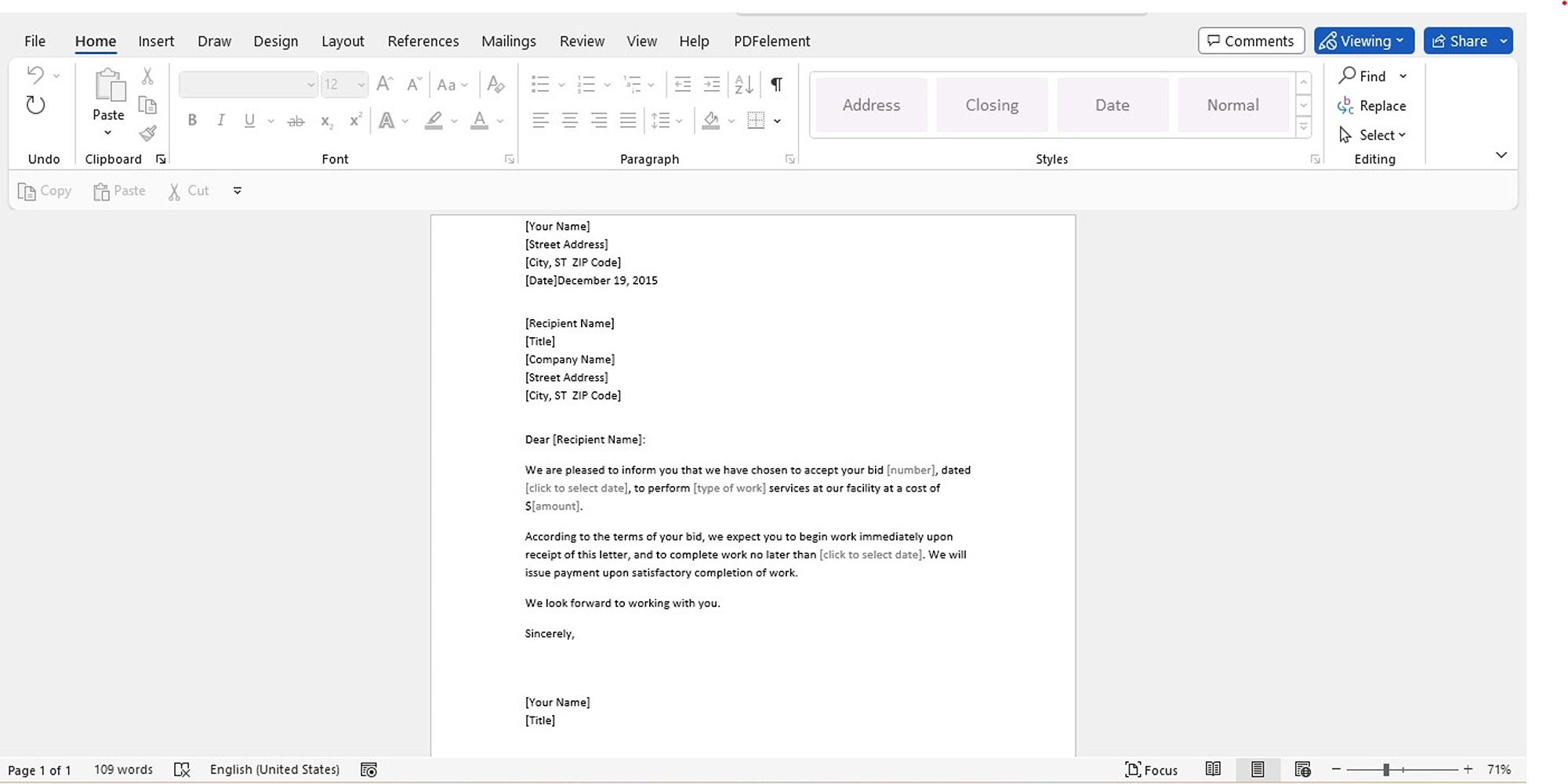
Task: Switch to the Insert tab
Action: click(156, 41)
